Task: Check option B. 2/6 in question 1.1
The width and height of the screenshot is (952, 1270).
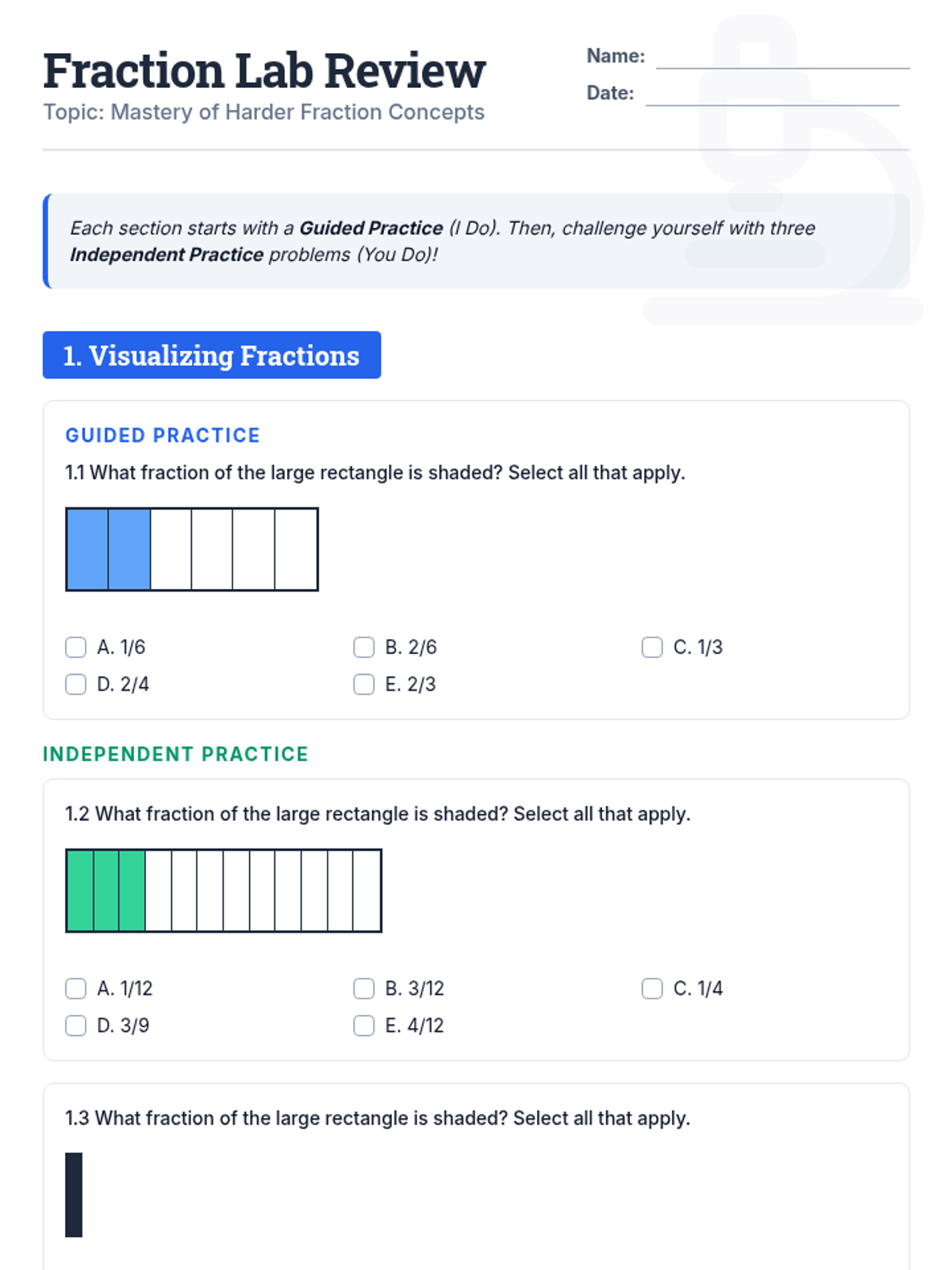Action: tap(364, 647)
